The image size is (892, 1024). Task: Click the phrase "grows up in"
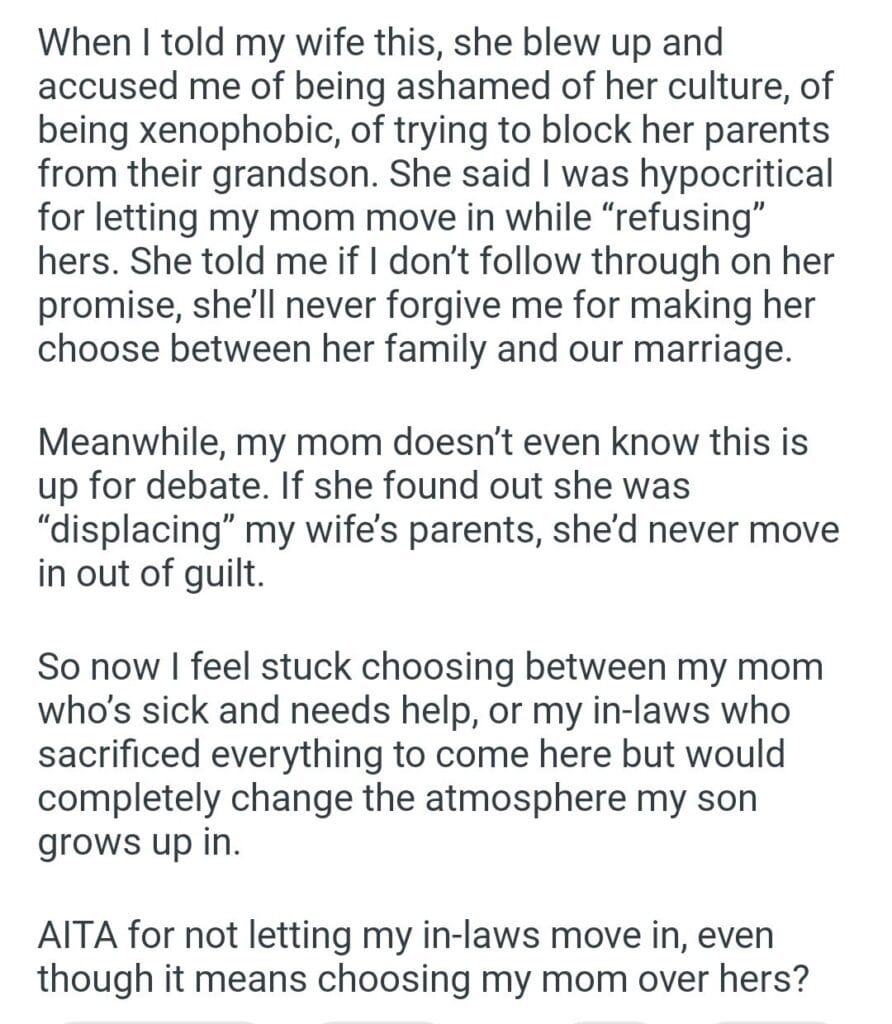click(x=138, y=845)
